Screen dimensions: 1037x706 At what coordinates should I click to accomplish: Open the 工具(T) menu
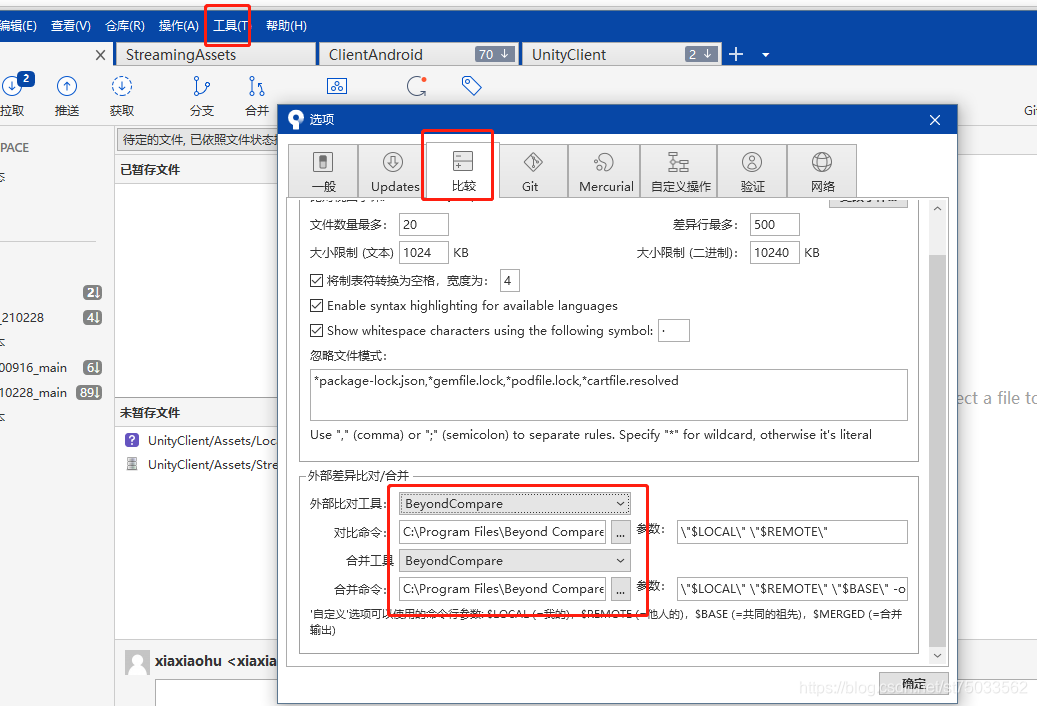coord(227,25)
